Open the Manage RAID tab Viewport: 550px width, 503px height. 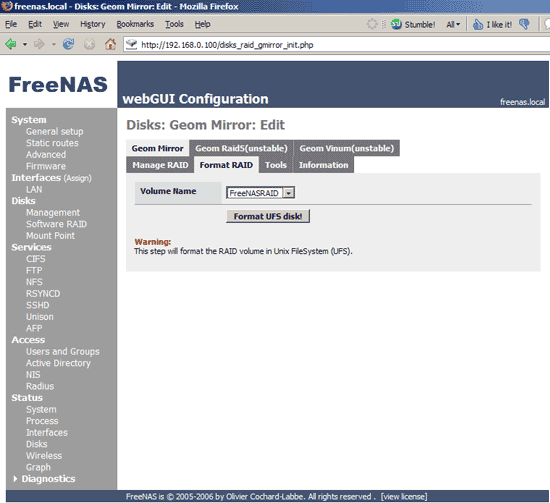coord(160,165)
